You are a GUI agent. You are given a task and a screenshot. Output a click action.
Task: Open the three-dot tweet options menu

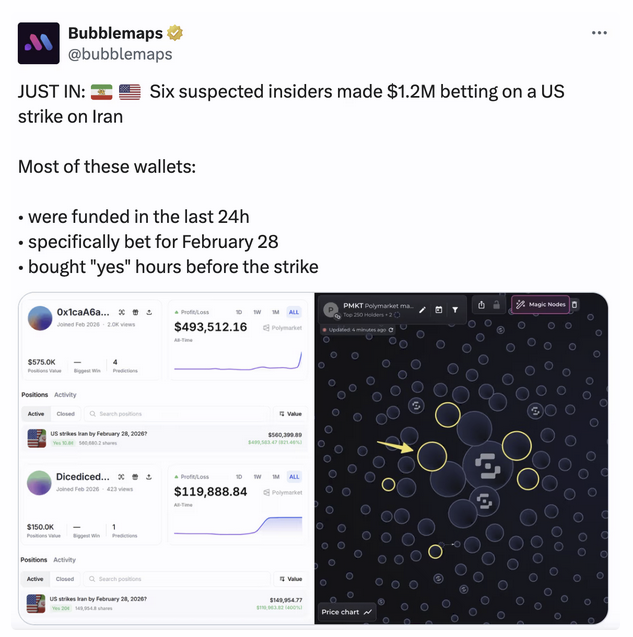point(599,33)
